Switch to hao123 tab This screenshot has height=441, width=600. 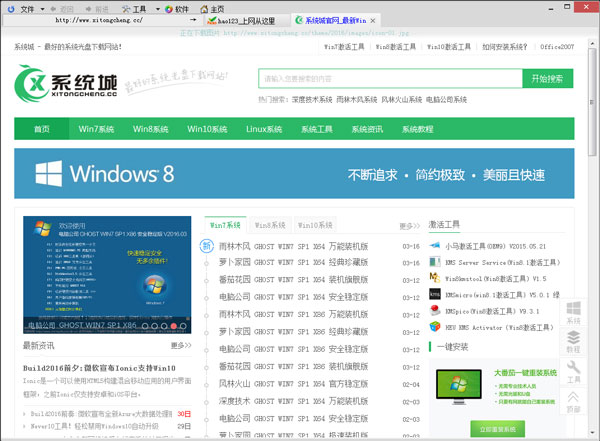[x=246, y=21]
